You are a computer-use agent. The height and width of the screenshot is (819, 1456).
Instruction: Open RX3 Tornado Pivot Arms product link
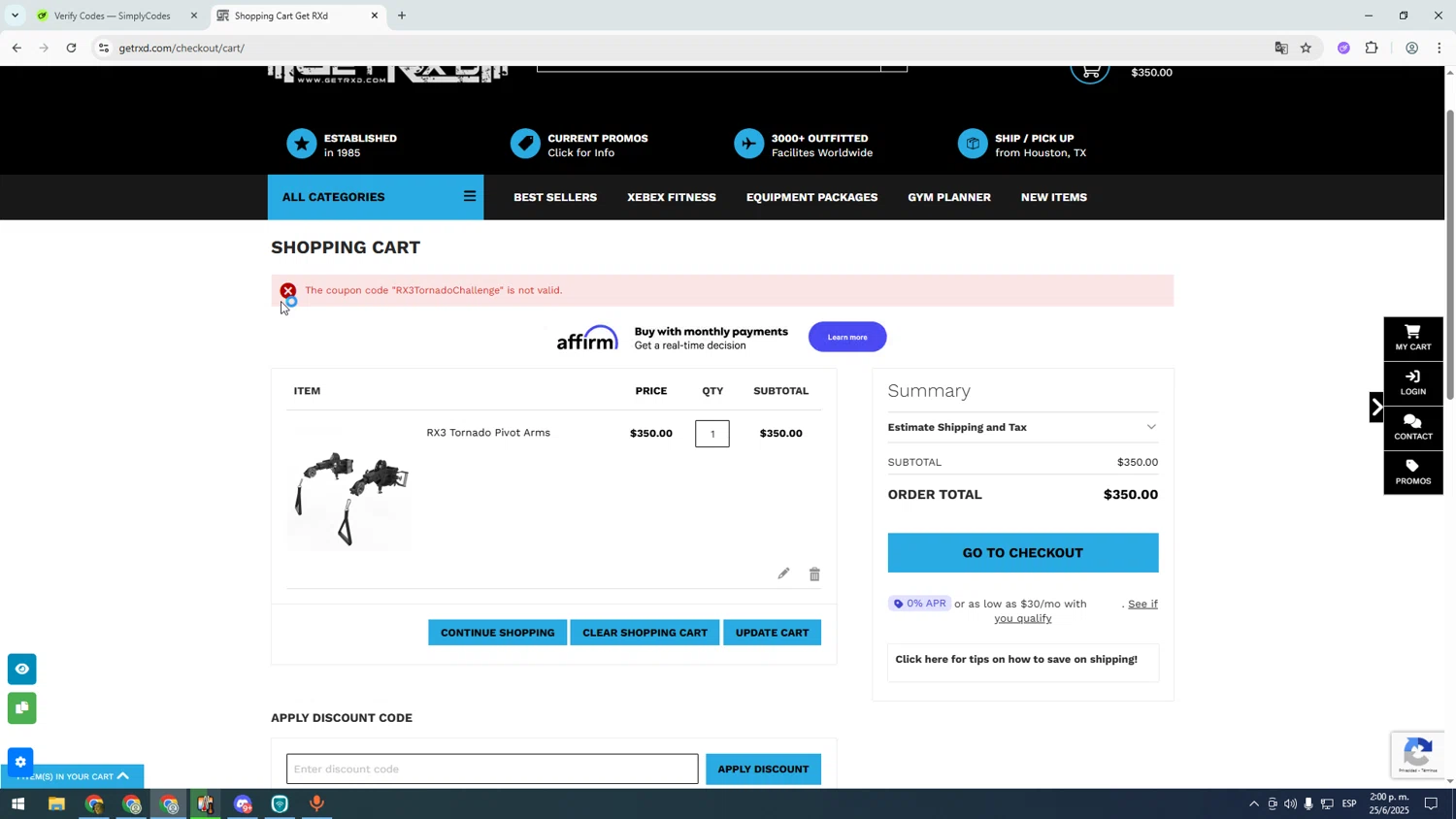click(488, 433)
